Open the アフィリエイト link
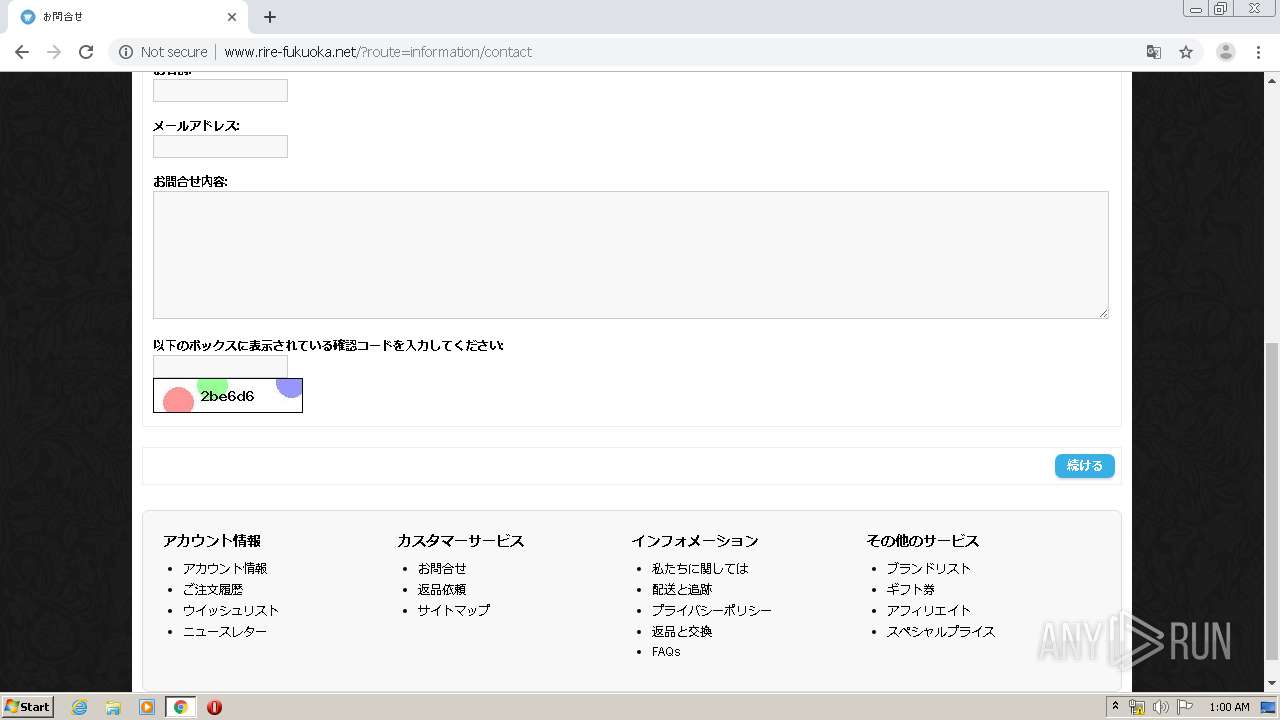Screen dimensions: 1280x720 929,610
